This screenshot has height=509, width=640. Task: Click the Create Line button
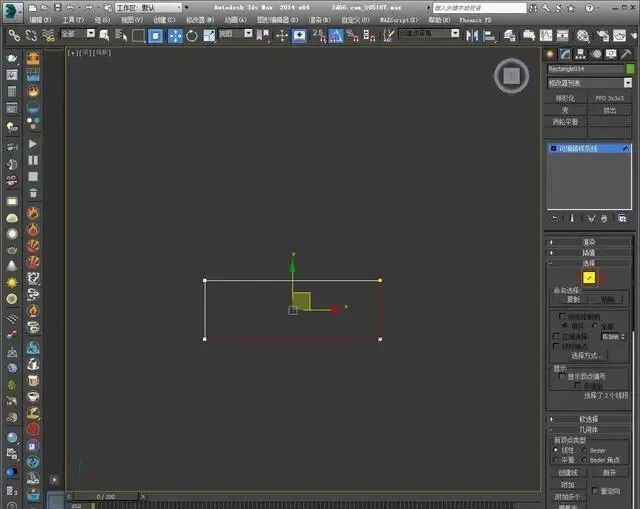pos(568,473)
